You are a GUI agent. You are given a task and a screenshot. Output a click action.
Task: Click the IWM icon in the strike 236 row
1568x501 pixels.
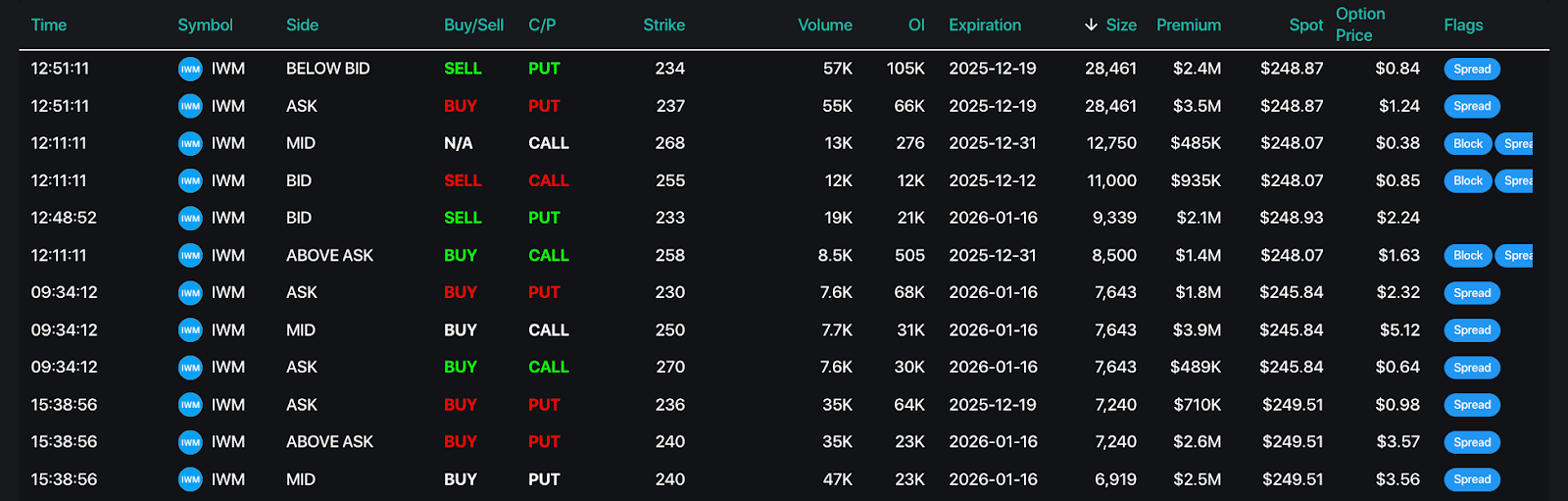(190, 405)
